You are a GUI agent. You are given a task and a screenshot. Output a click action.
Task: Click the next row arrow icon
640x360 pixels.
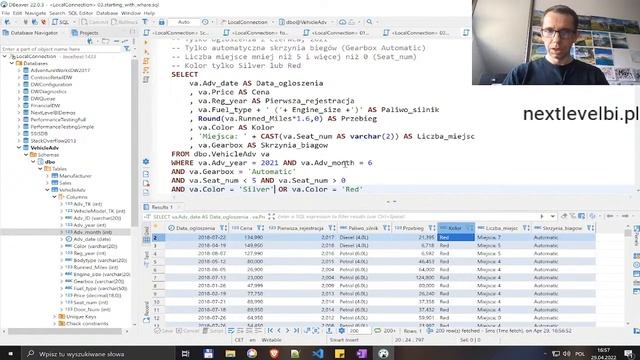coord(288,331)
